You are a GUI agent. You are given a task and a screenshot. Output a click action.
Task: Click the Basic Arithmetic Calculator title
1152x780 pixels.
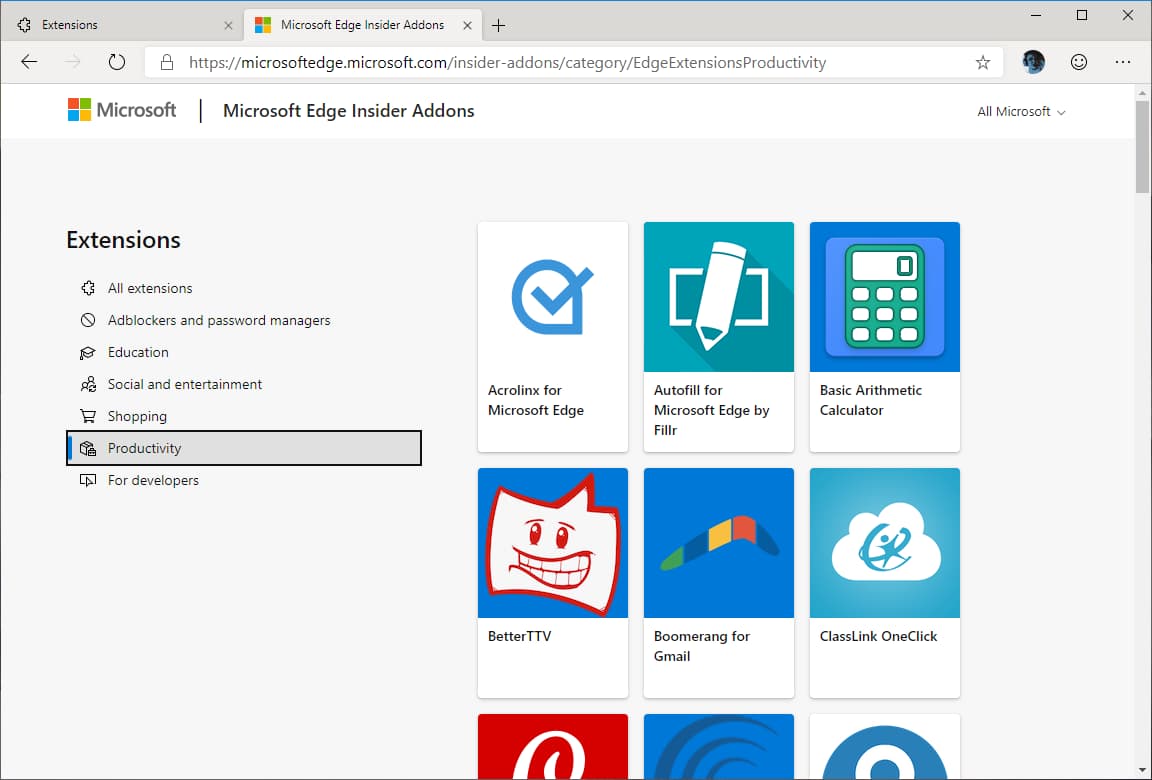871,400
